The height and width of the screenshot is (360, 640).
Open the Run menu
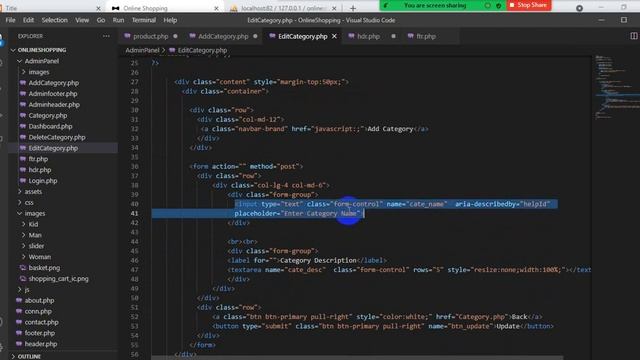[x=118, y=20]
